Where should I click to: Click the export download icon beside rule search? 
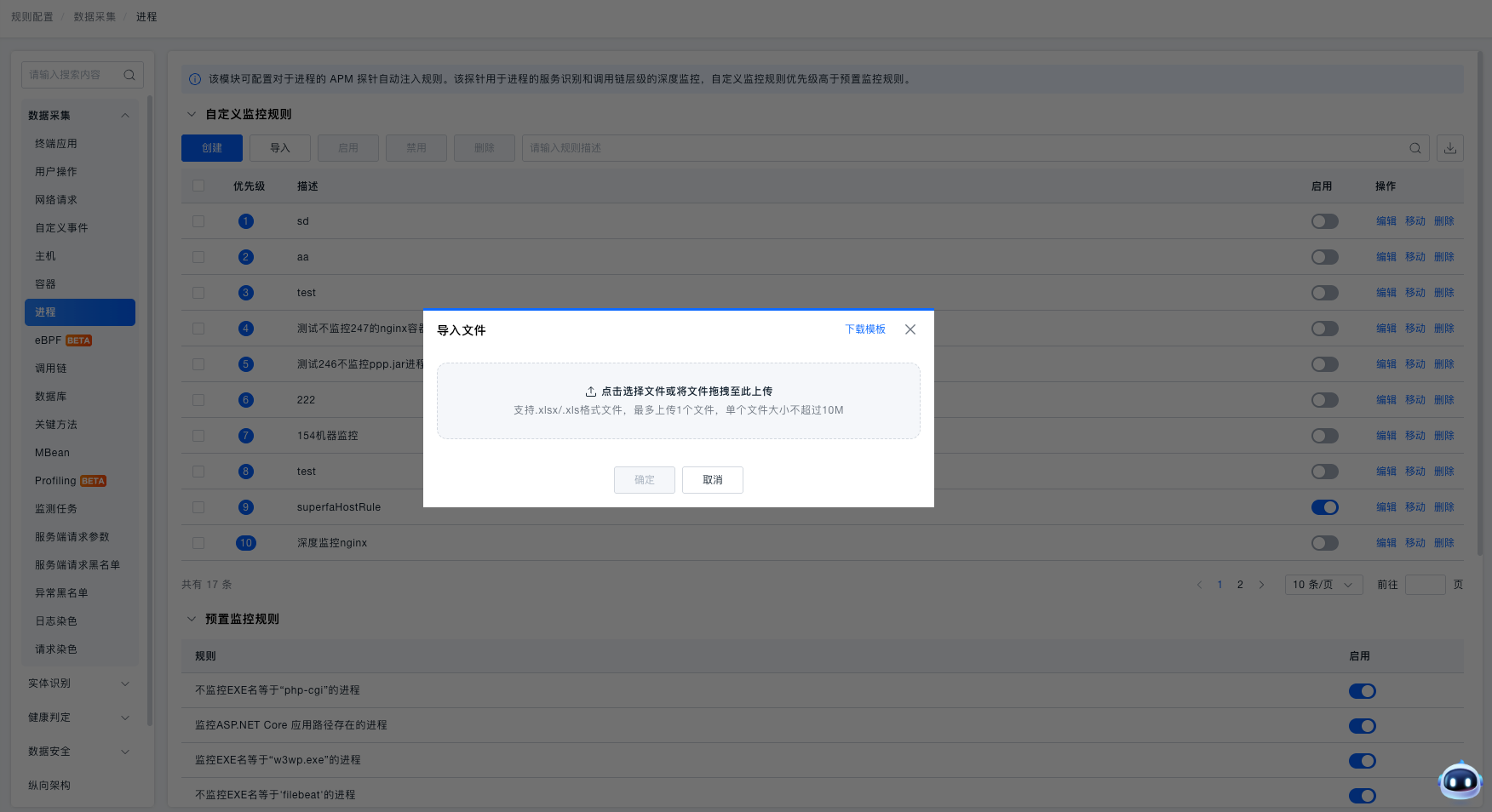point(1450,148)
